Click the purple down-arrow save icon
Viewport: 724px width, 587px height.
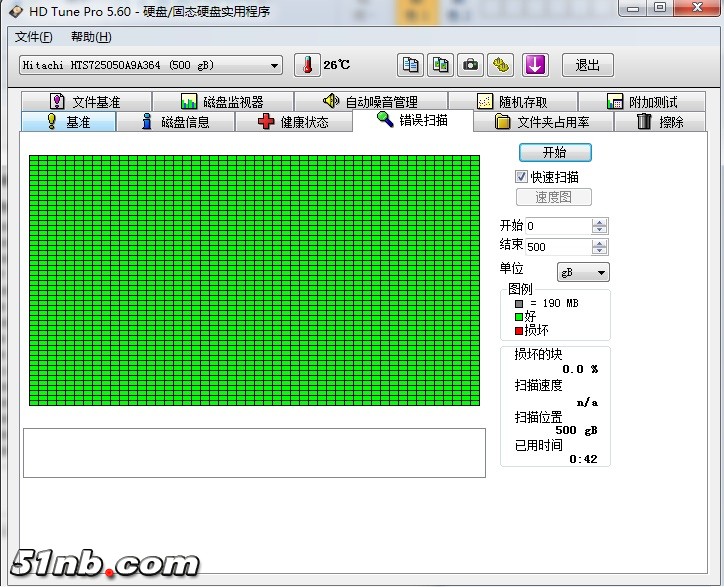tap(535, 65)
